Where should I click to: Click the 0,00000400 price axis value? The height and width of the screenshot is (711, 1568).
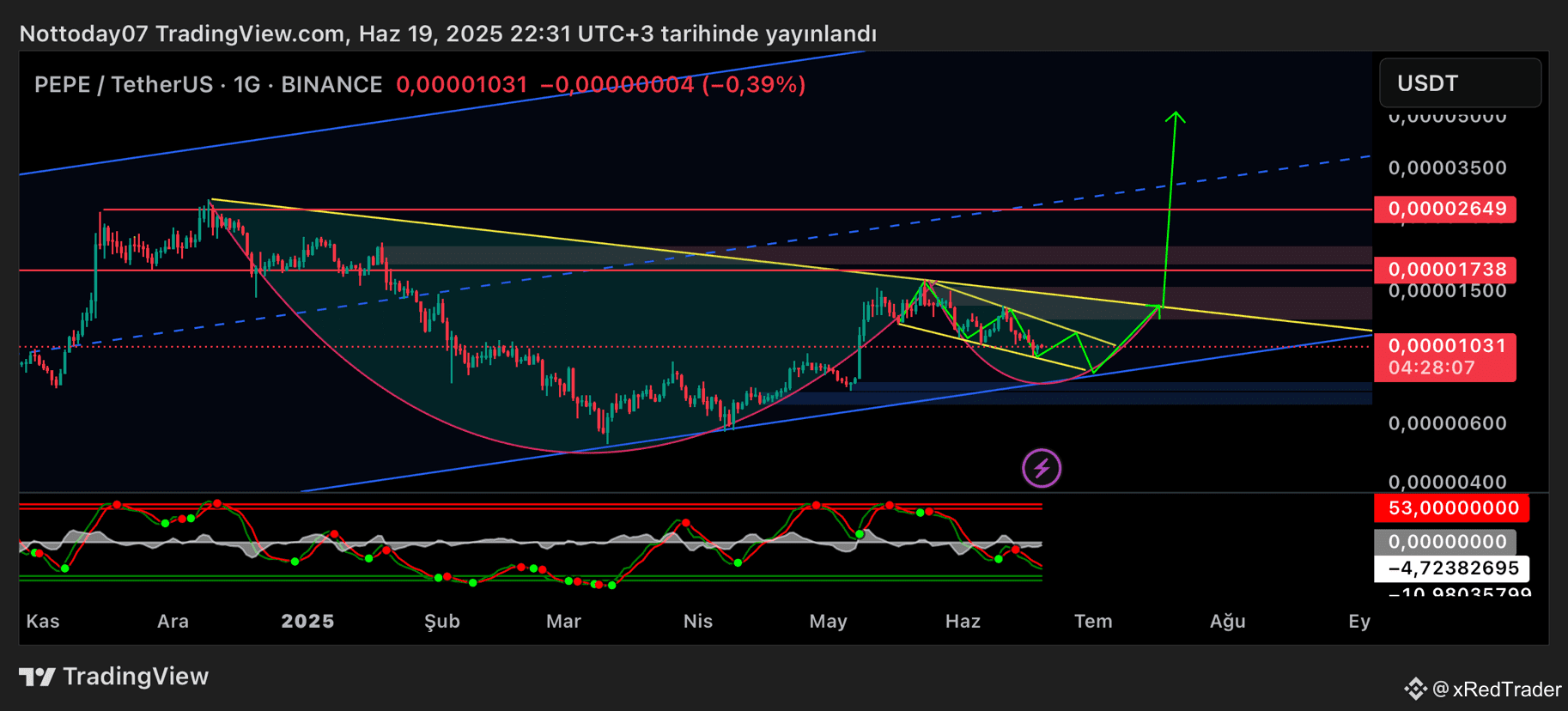(x=1448, y=482)
